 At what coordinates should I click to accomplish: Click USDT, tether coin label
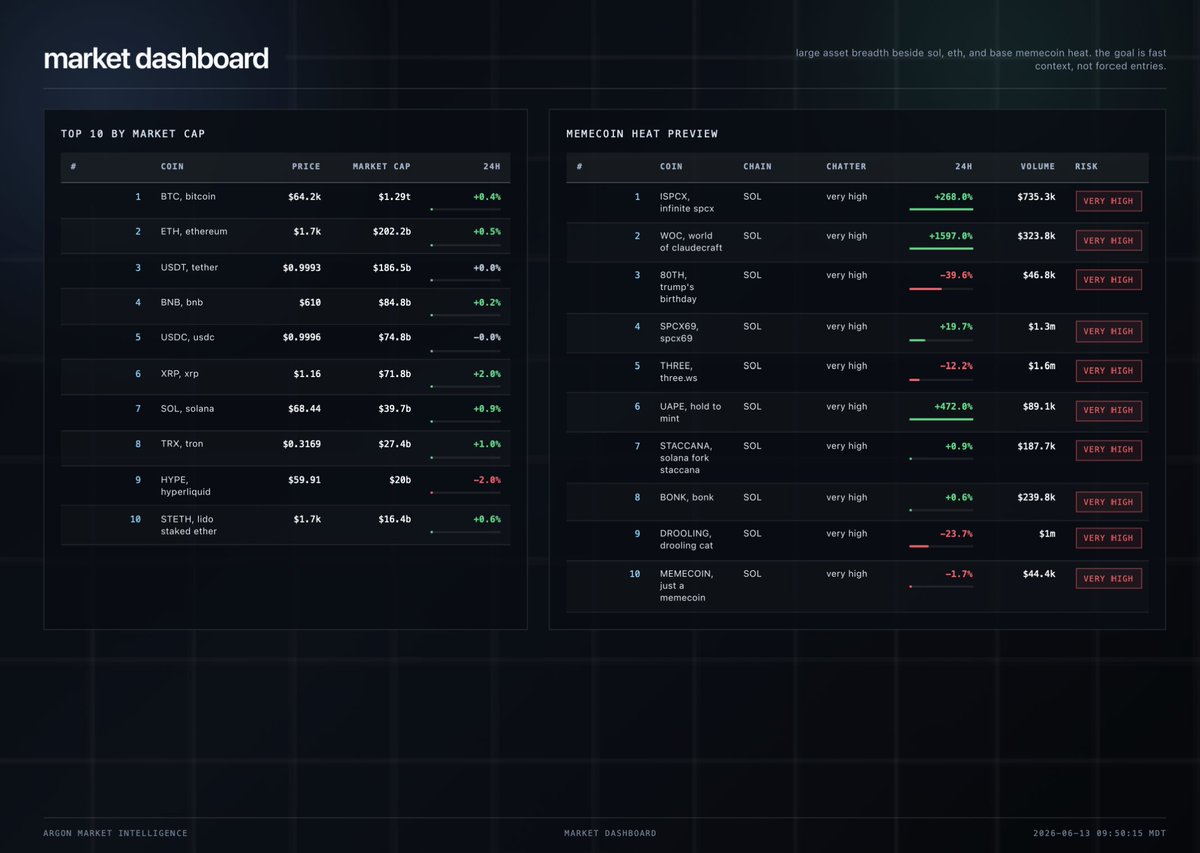[x=189, y=268]
